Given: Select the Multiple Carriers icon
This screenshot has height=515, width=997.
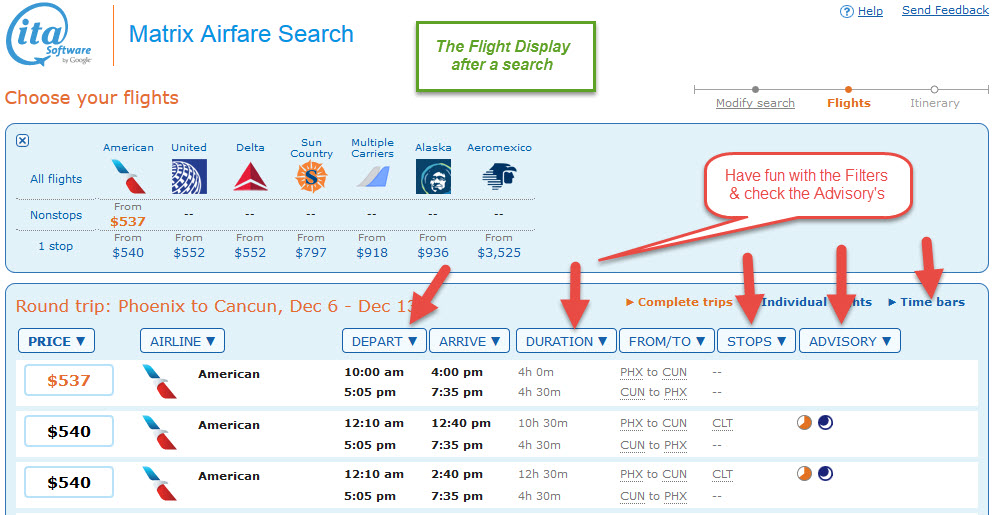Looking at the screenshot, I should pyautogui.click(x=372, y=178).
